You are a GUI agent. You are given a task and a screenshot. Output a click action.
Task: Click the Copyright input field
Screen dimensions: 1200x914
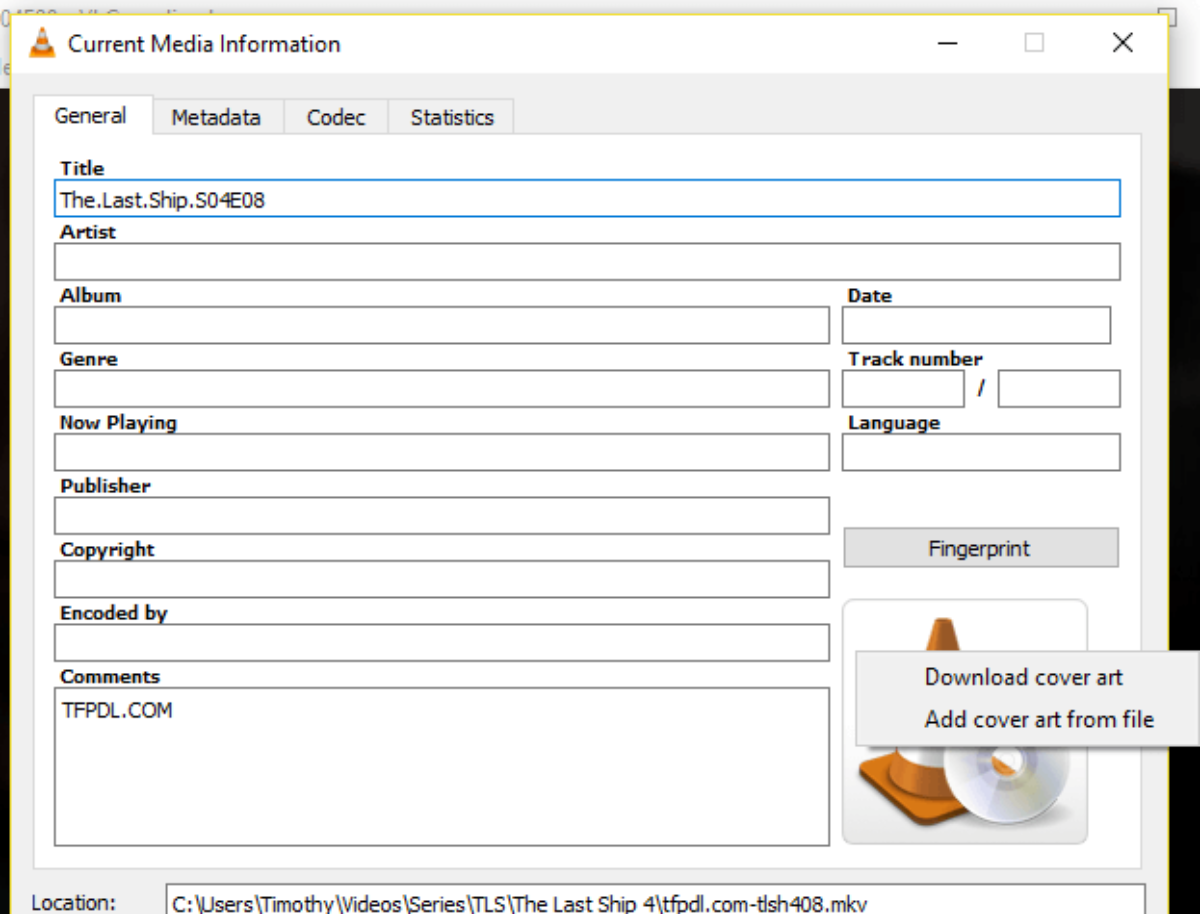442,579
